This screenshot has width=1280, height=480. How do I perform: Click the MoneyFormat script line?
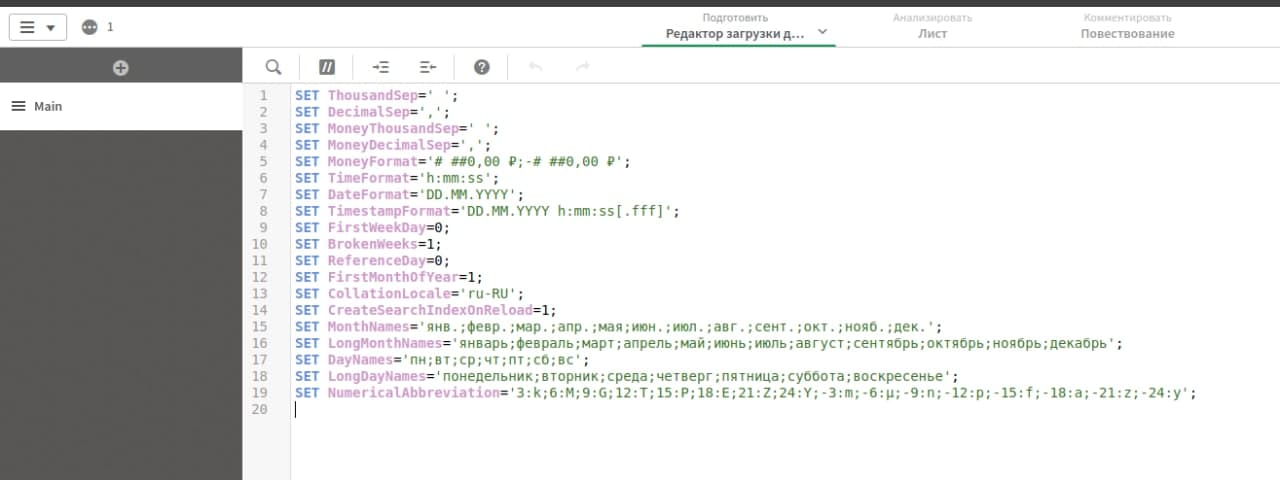coord(463,162)
